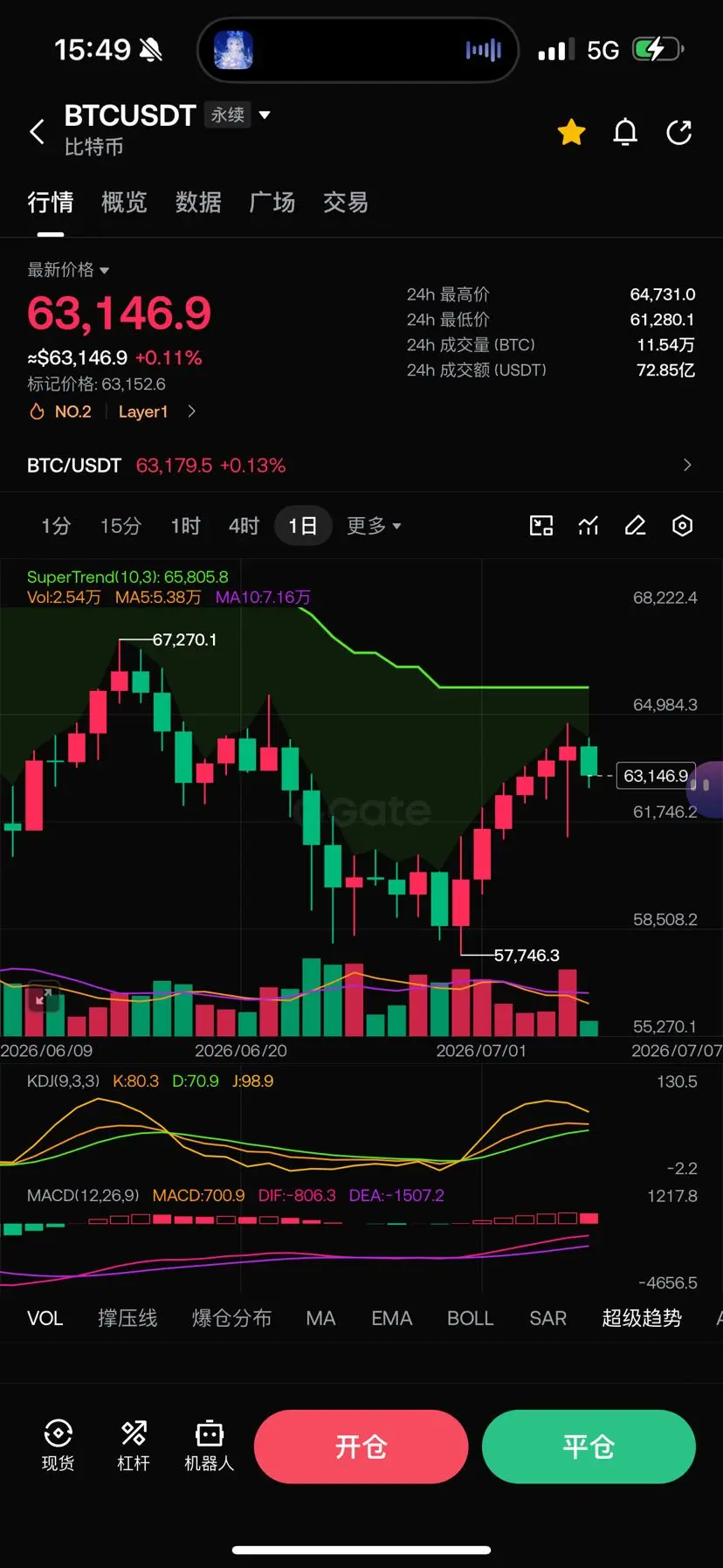723x1568 pixels.
Task: Toggle the BOLL indicator
Action: (470, 1318)
